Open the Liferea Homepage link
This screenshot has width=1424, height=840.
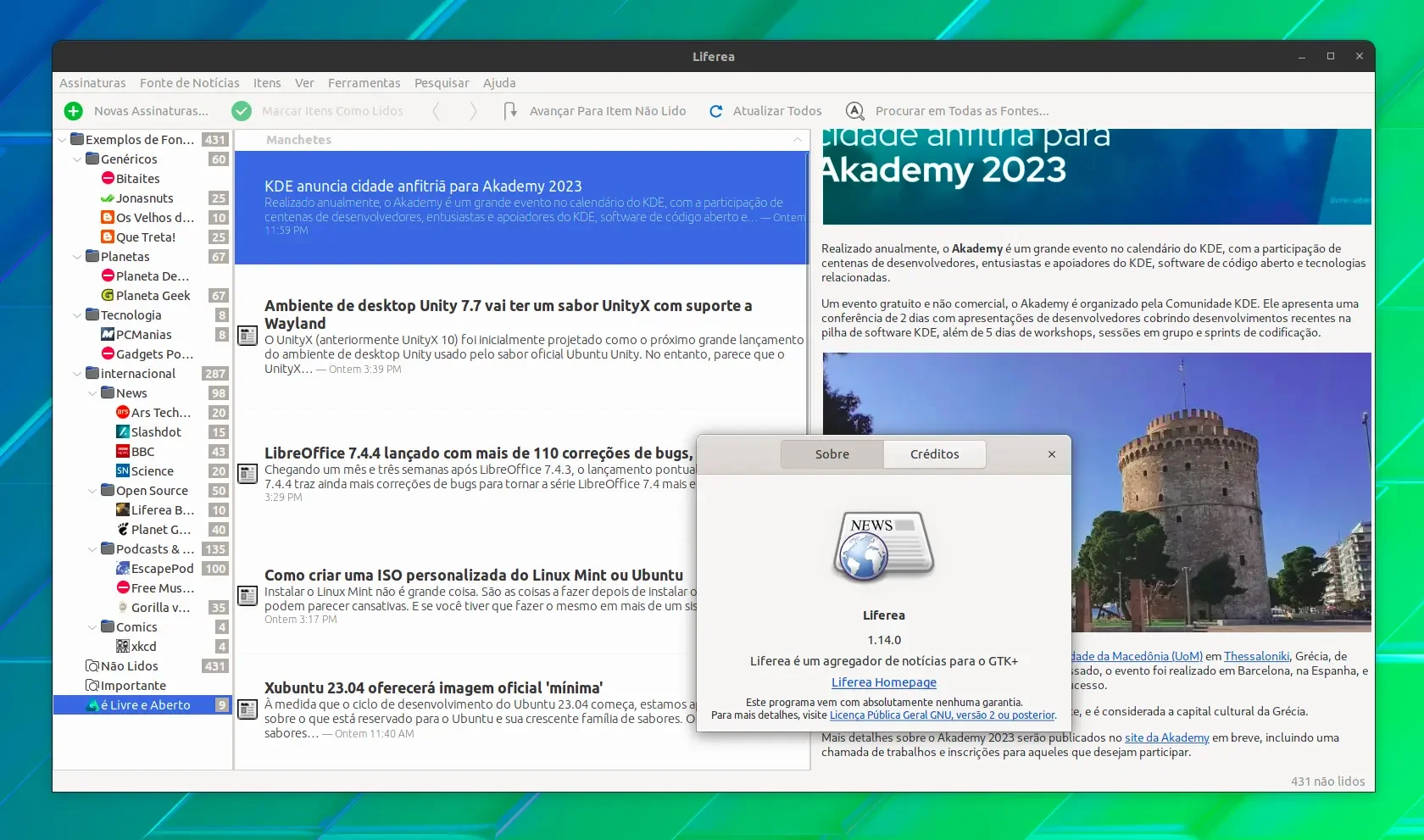[x=884, y=682]
